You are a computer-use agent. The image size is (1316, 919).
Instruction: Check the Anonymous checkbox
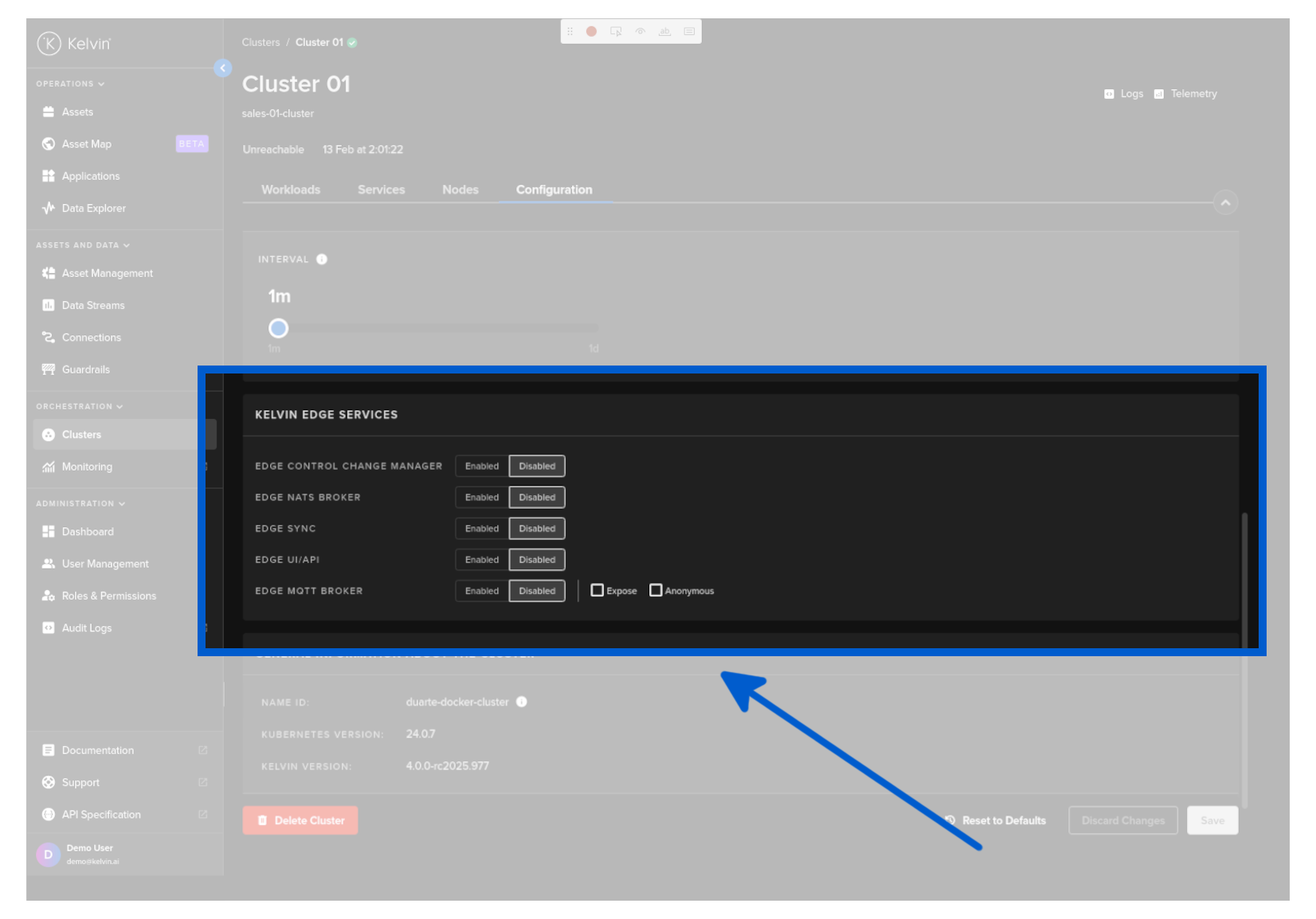pyautogui.click(x=656, y=591)
